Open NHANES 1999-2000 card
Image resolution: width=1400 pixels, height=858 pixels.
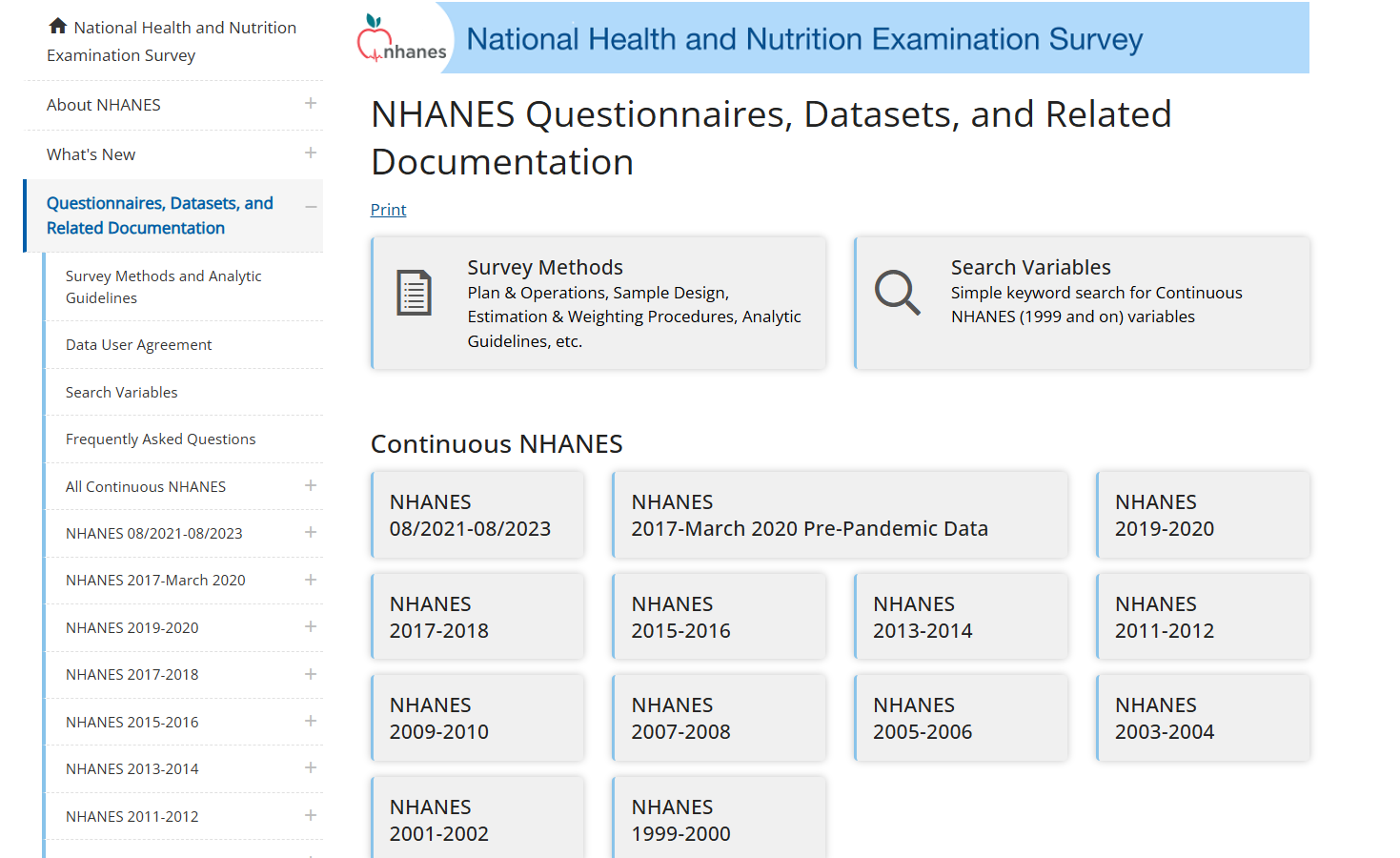coord(719,818)
